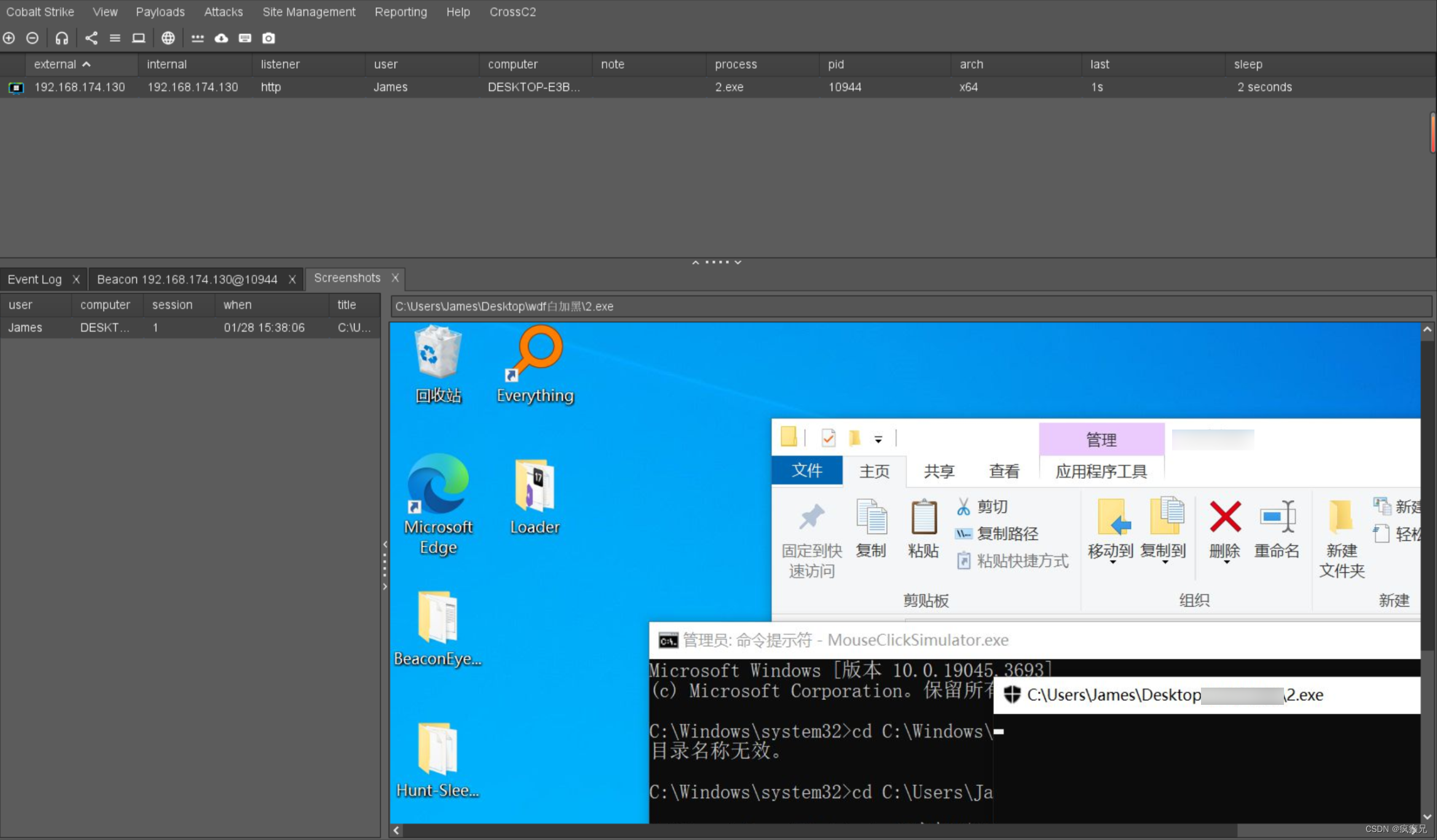Click the cloud upload toolbar icon

[221, 38]
